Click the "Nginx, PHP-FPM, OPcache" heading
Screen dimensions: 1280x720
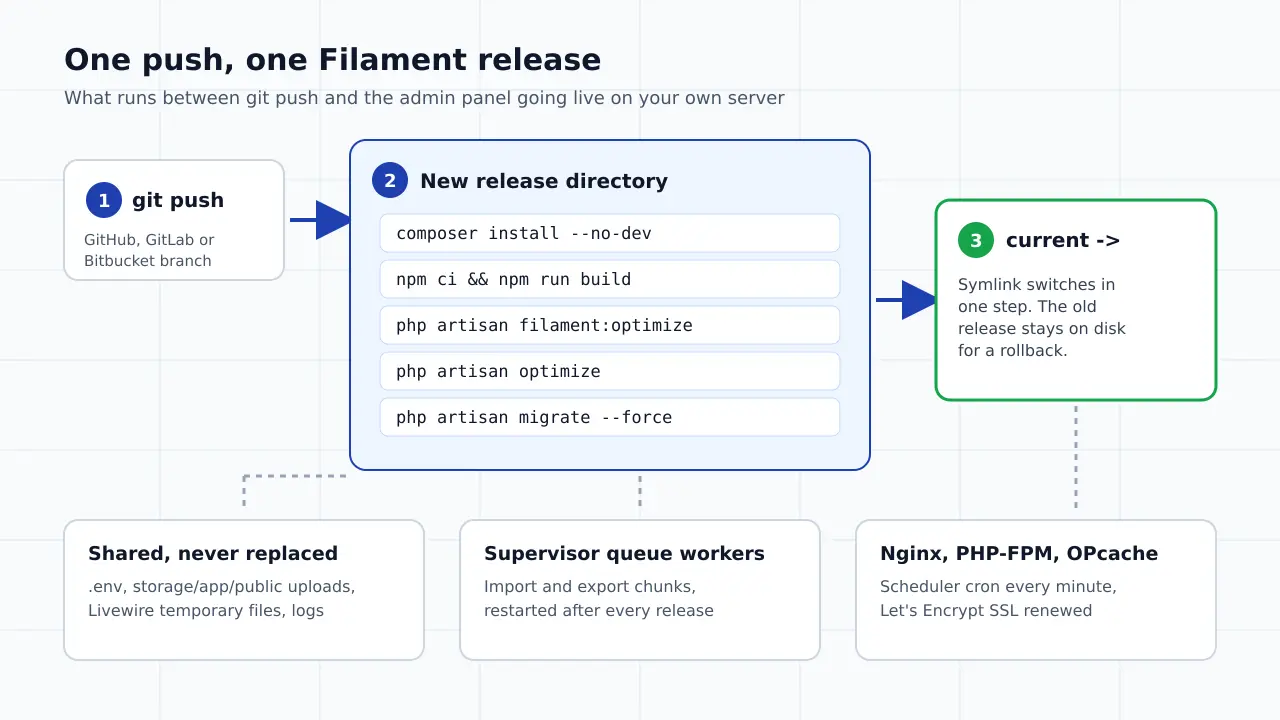1019,553
